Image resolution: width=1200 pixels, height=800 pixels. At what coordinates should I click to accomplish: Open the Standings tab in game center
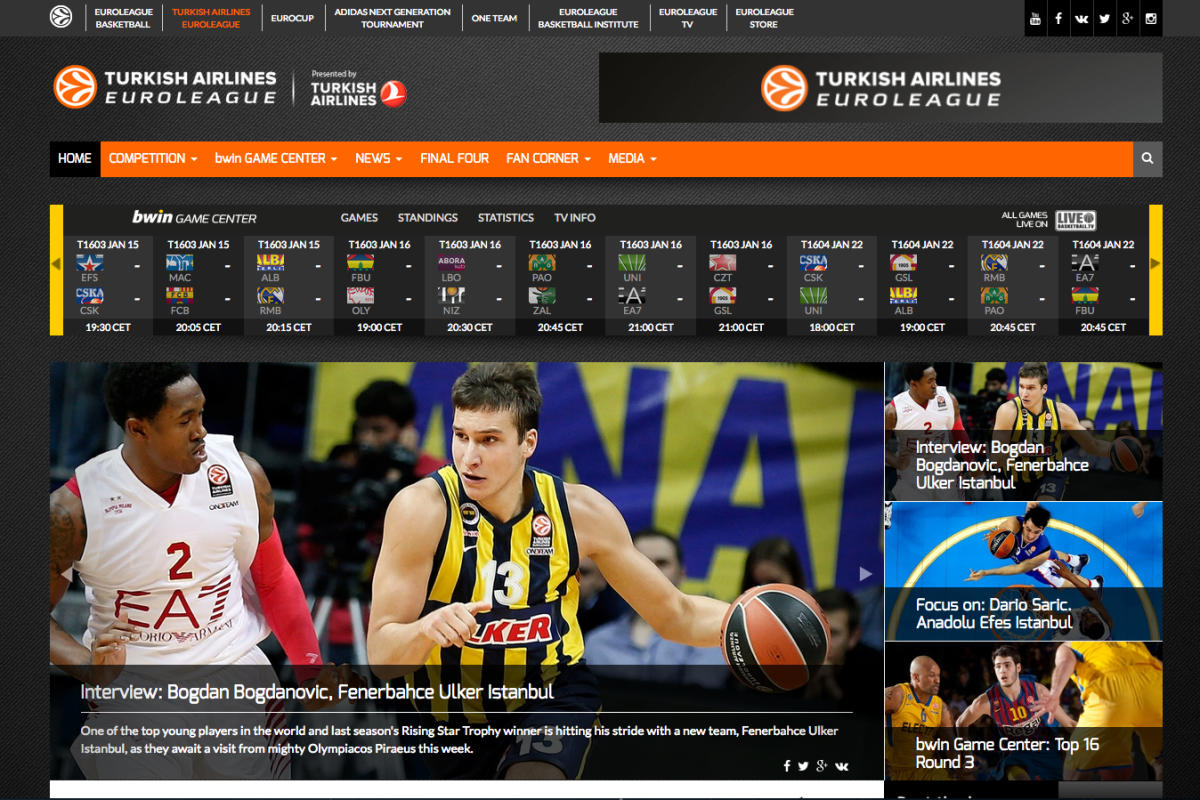428,218
